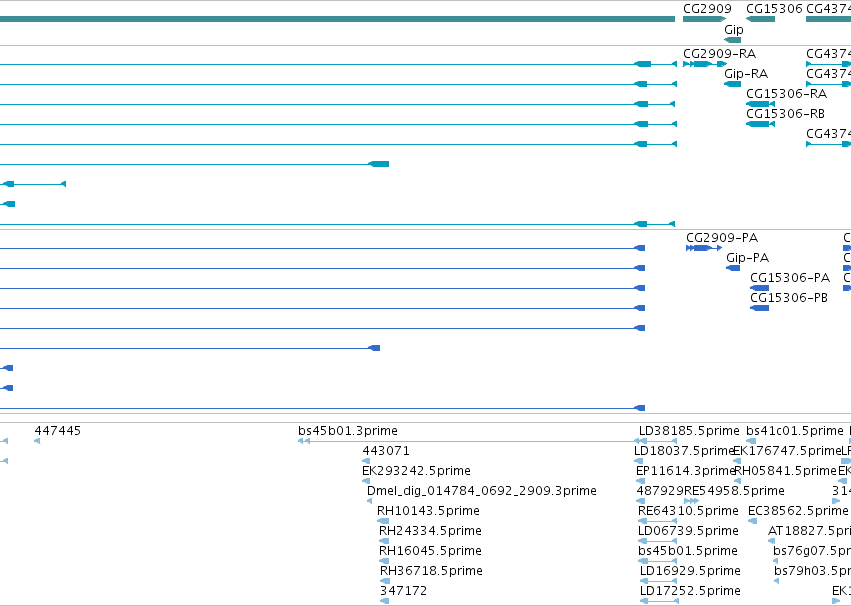Viewport: 851px width, 606px height.
Task: Select the LD16929.5prime EST label
Action: pyautogui.click(x=690, y=571)
